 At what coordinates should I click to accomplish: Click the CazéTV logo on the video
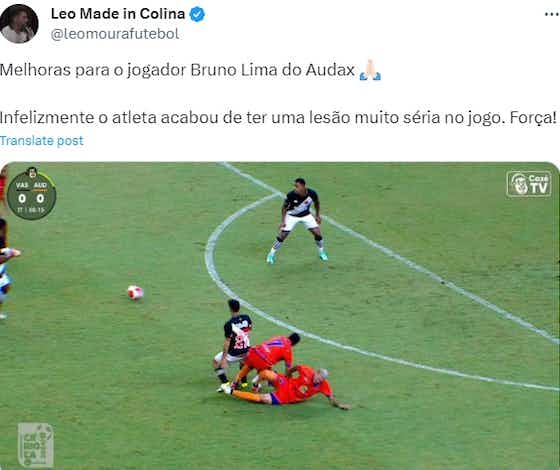(x=529, y=184)
